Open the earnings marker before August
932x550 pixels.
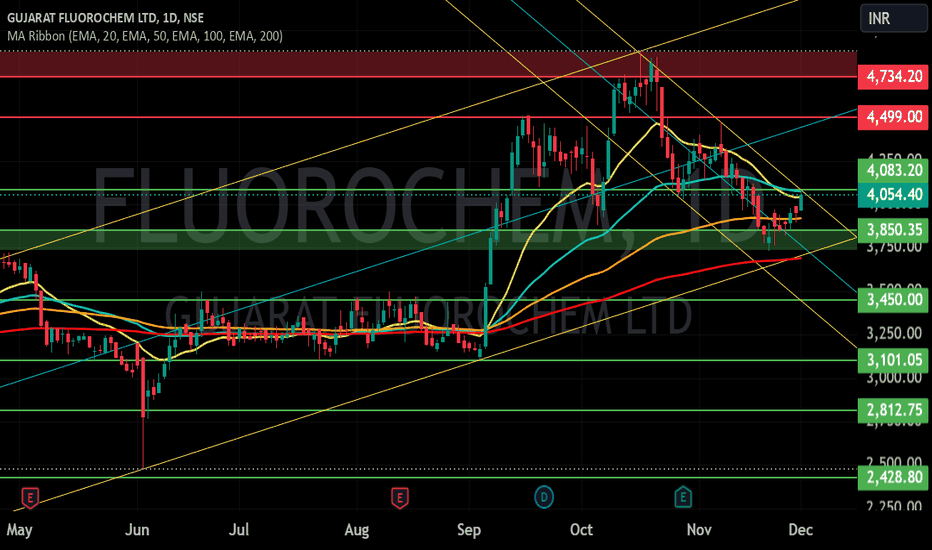399,498
